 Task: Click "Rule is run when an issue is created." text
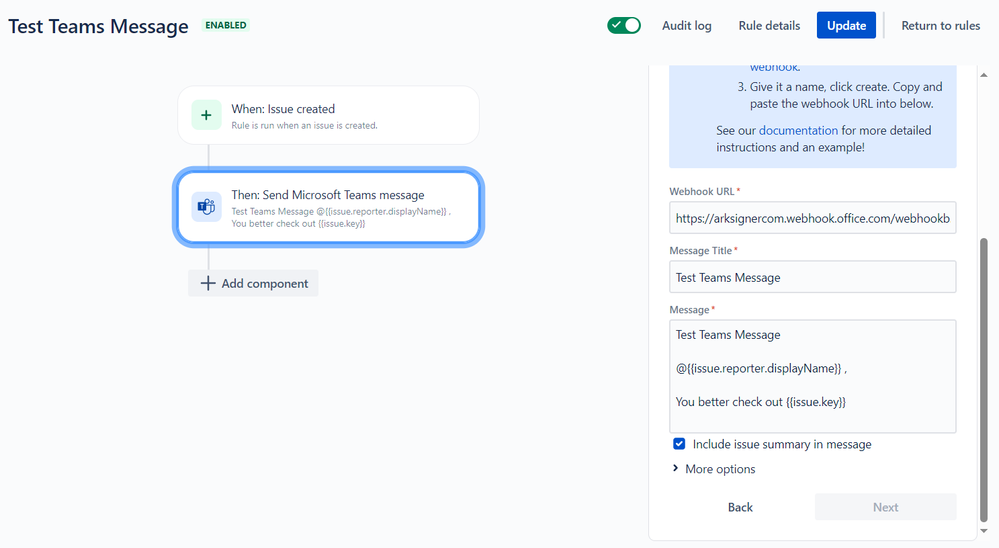pos(305,126)
